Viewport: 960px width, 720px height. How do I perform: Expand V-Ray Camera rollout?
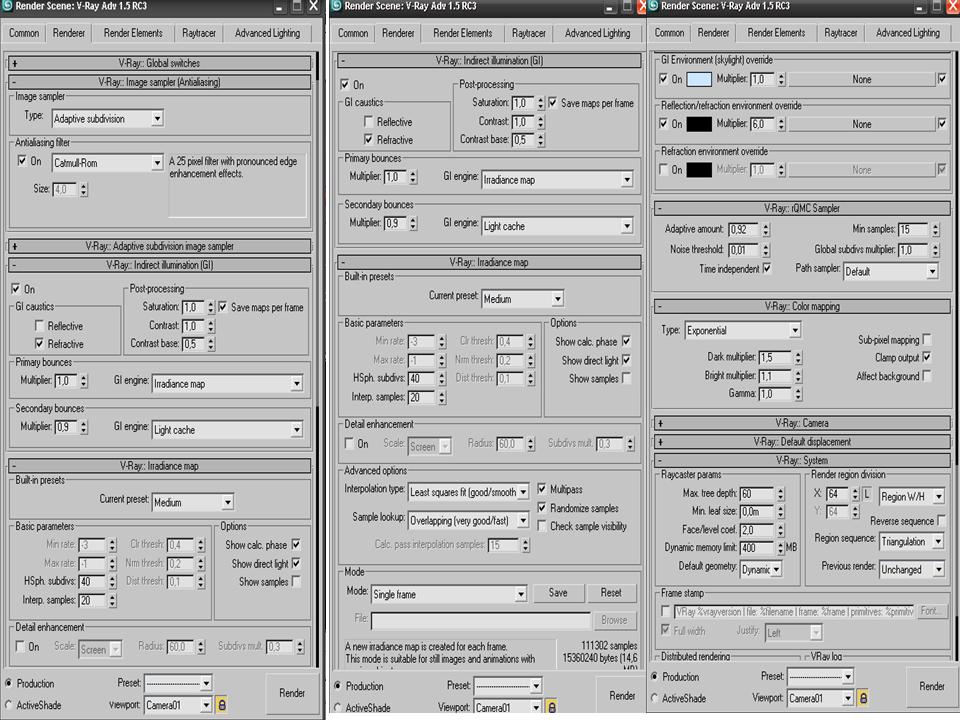point(802,423)
